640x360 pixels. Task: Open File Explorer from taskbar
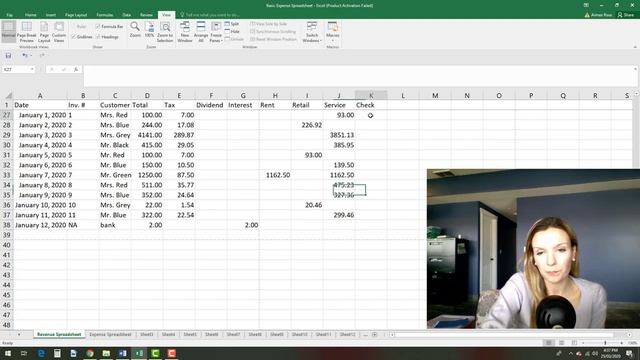click(x=106, y=353)
